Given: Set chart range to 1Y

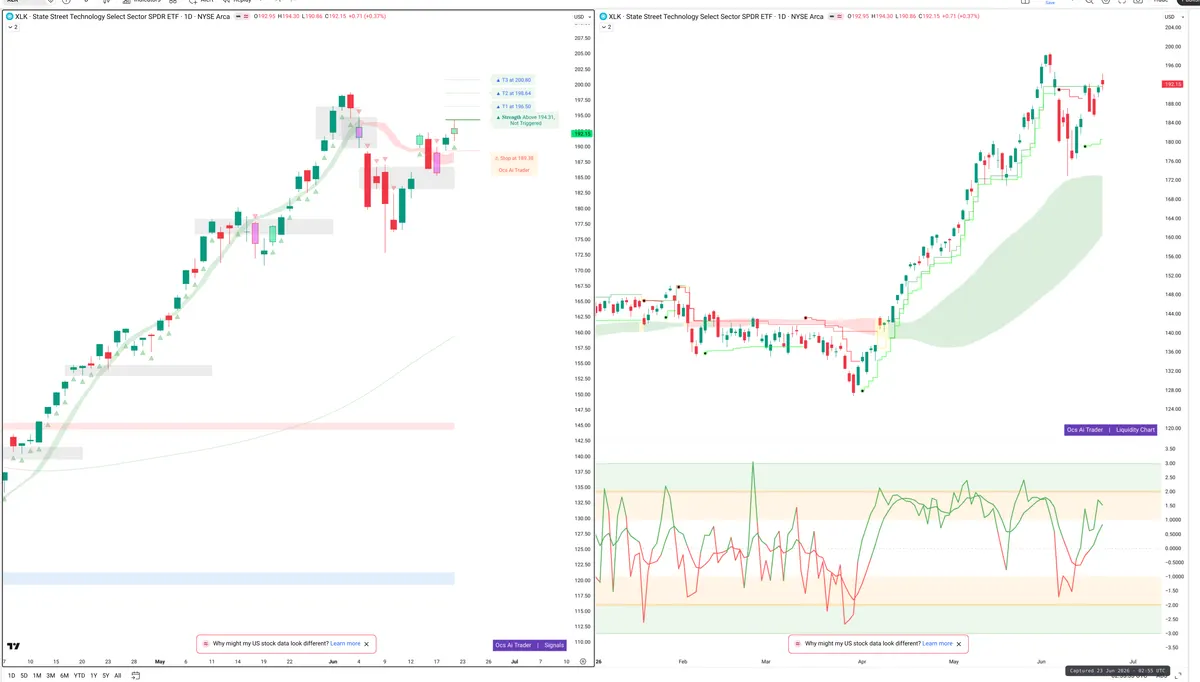Looking at the screenshot, I should [x=93, y=675].
